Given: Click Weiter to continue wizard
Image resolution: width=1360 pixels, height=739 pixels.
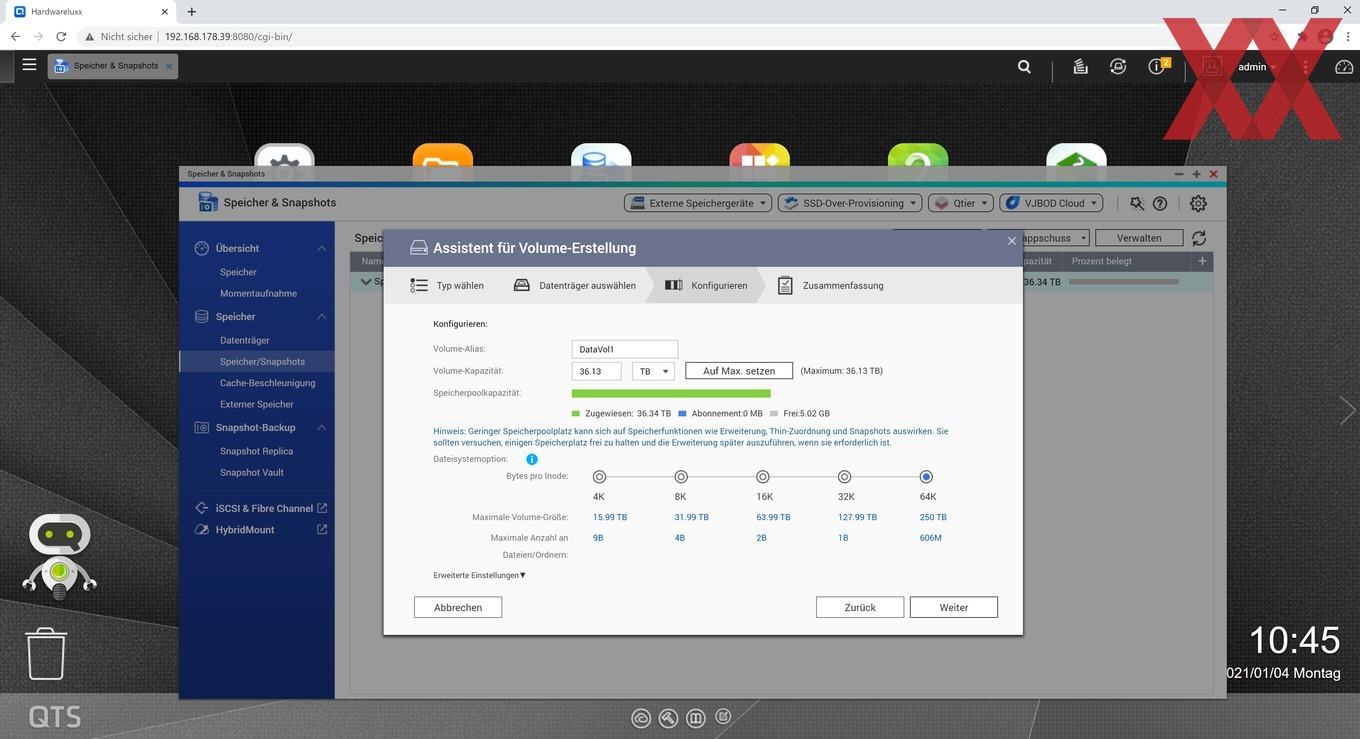Looking at the screenshot, I should pyautogui.click(x=954, y=607).
